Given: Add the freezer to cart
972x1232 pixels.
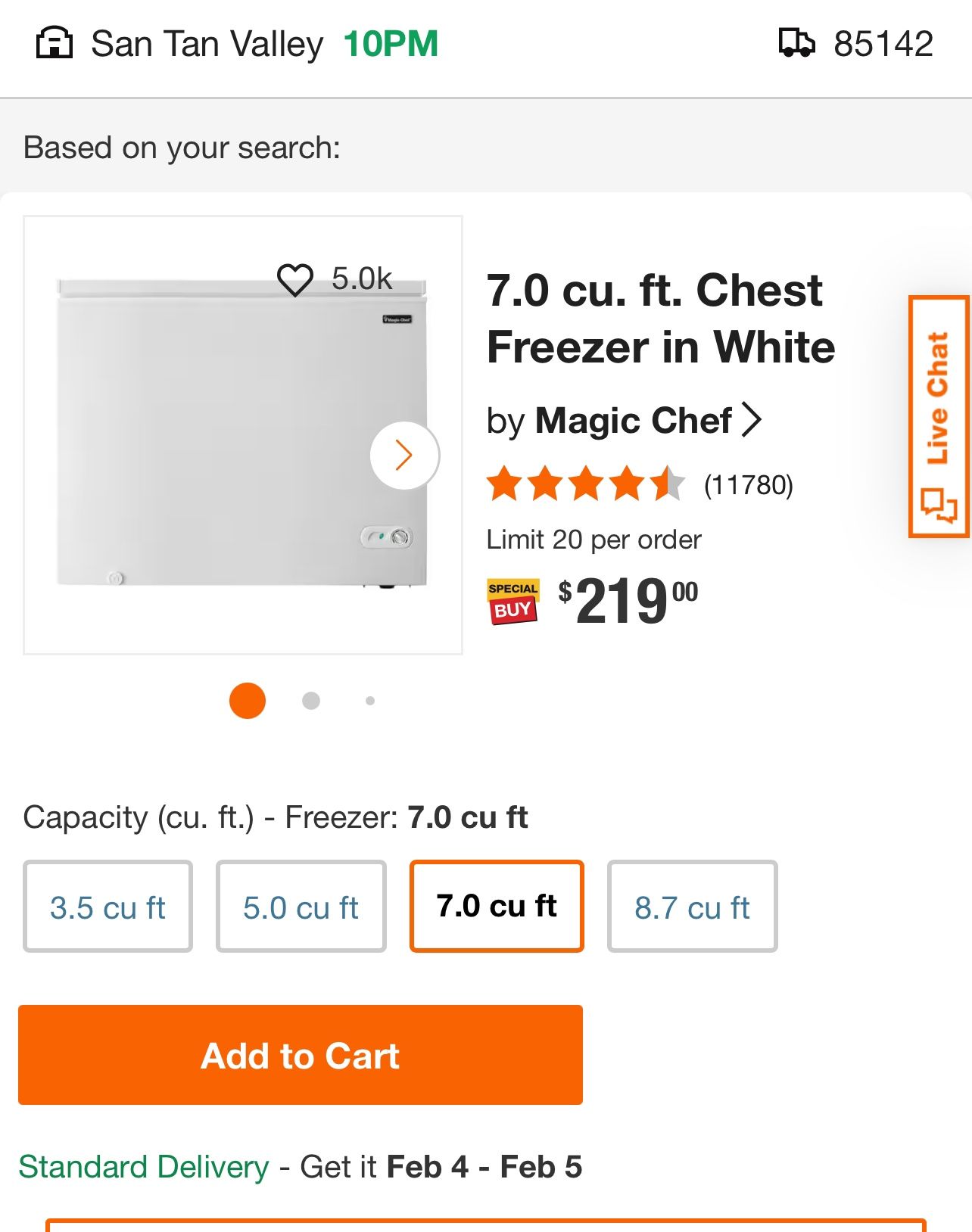Looking at the screenshot, I should click(301, 1055).
